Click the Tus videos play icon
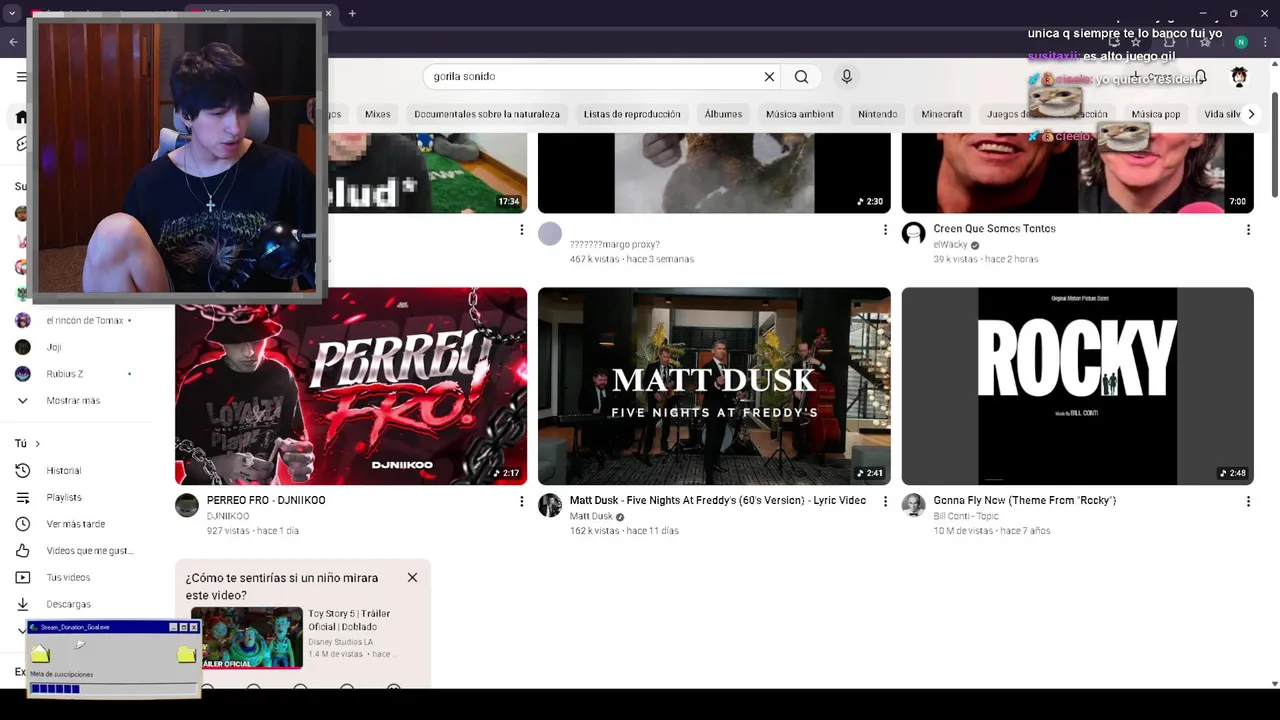This screenshot has height=720, width=1280. click(22, 577)
